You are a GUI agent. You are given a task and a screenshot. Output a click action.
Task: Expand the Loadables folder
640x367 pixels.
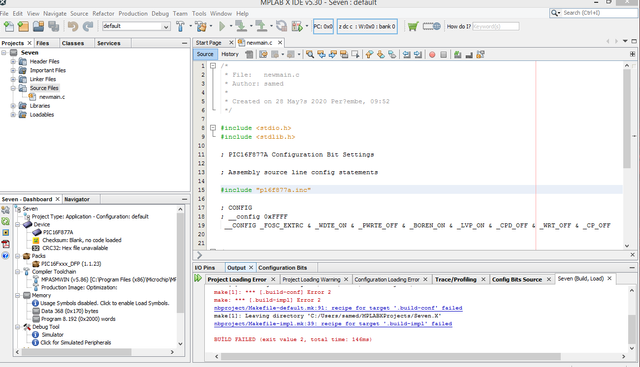point(13,115)
